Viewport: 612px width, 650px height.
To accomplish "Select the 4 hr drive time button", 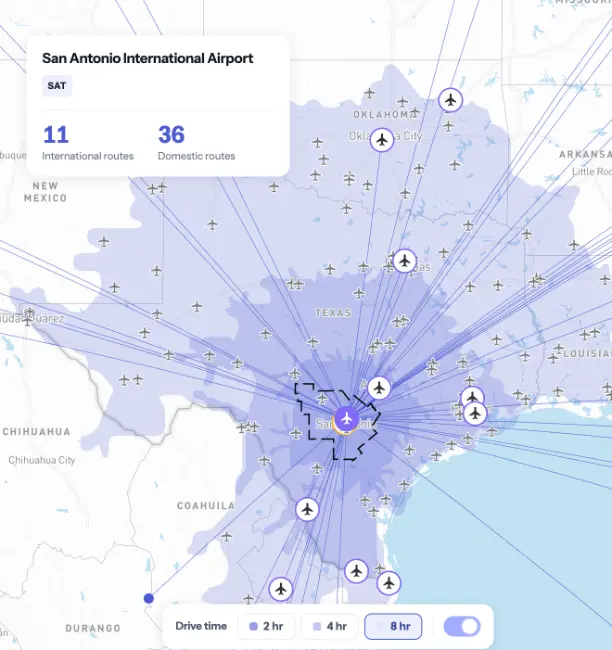I will 329,626.
